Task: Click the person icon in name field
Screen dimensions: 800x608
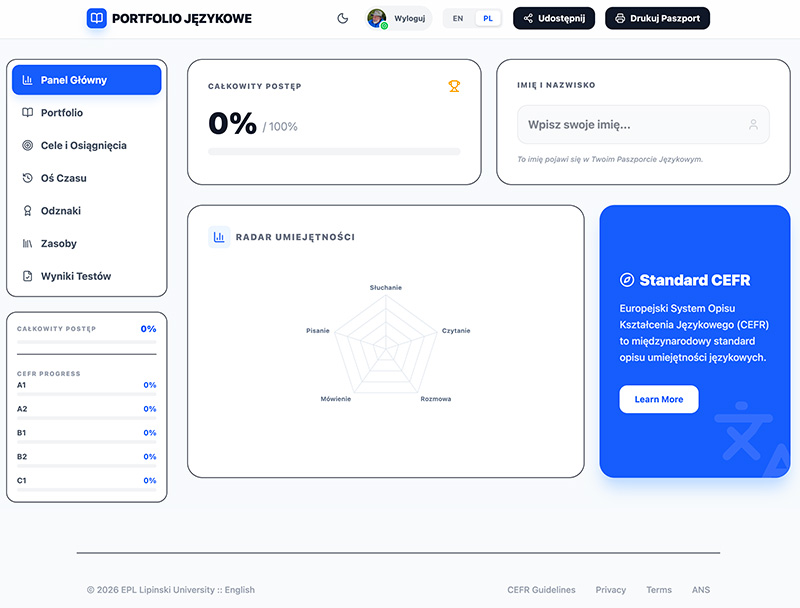Action: point(753,125)
